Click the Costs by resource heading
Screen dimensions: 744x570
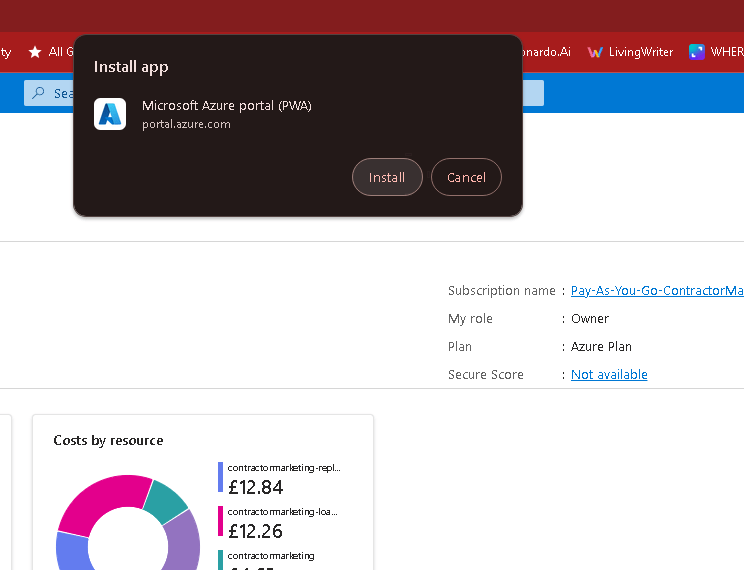coord(108,440)
